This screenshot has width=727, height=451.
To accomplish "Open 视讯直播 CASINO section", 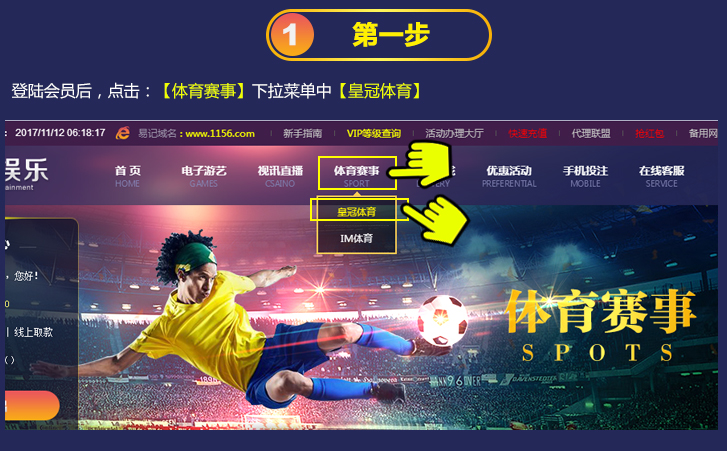I will click(x=280, y=176).
